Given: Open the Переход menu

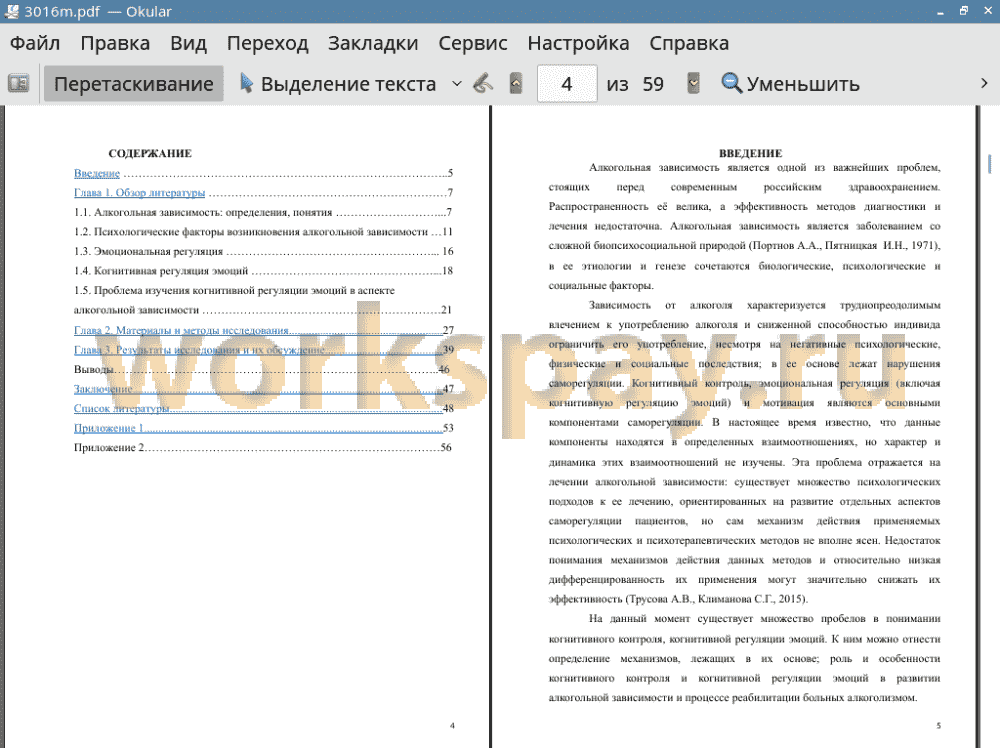Looking at the screenshot, I should coord(268,43).
